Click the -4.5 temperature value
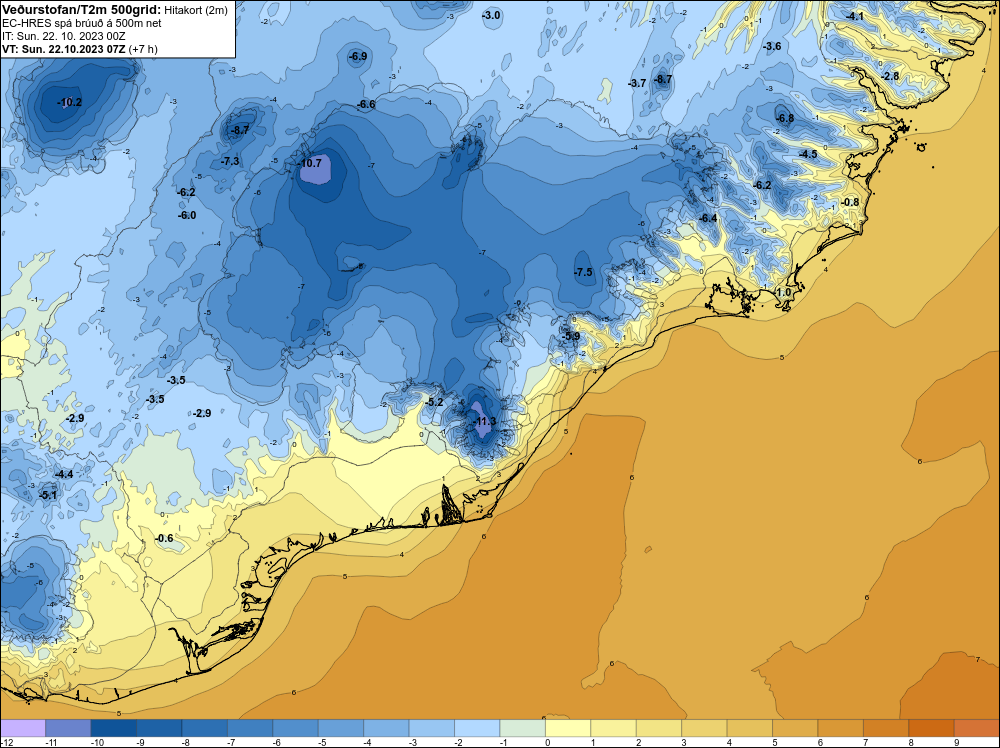 coord(808,154)
